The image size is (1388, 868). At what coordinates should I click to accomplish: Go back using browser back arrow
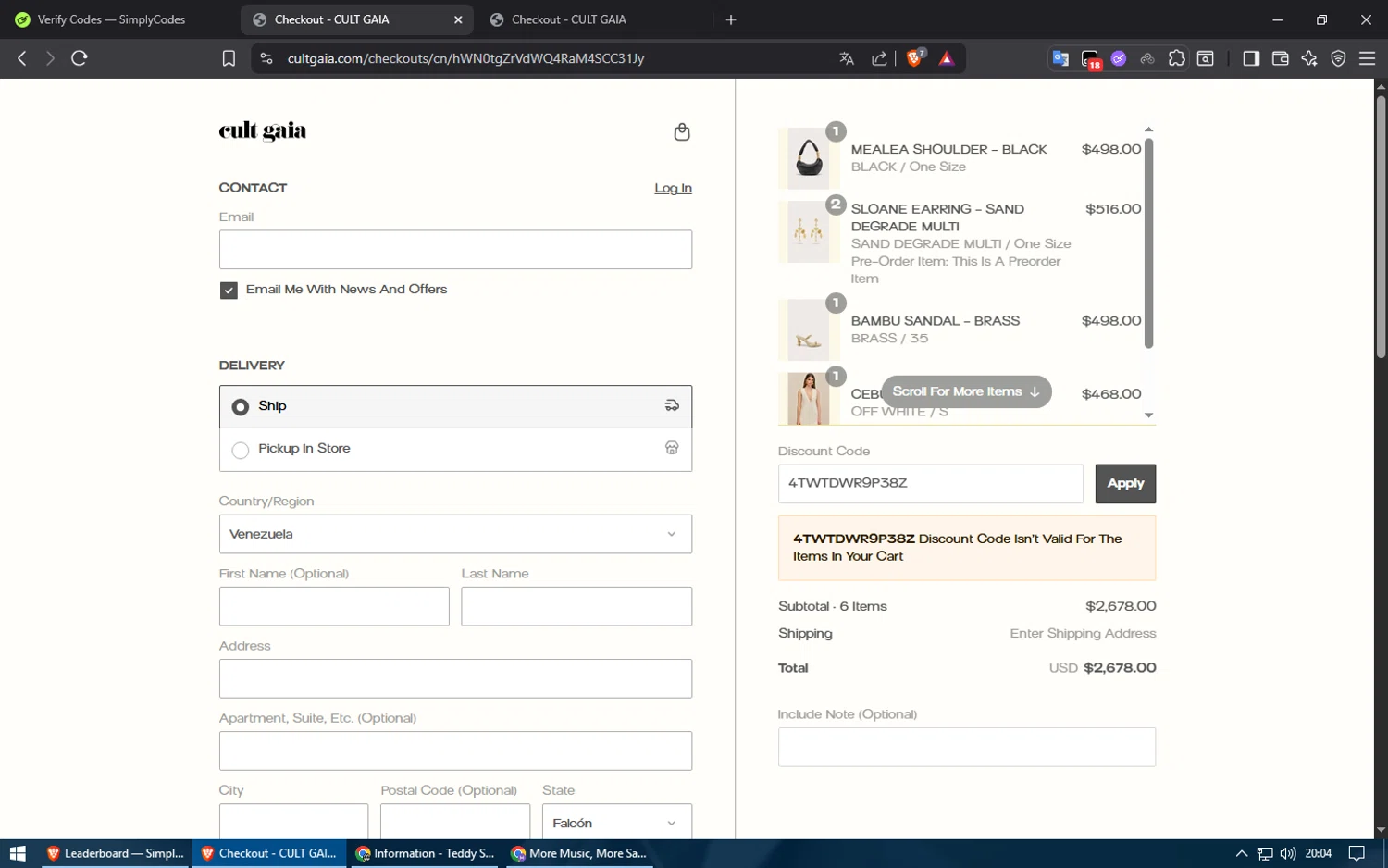pos(22,58)
